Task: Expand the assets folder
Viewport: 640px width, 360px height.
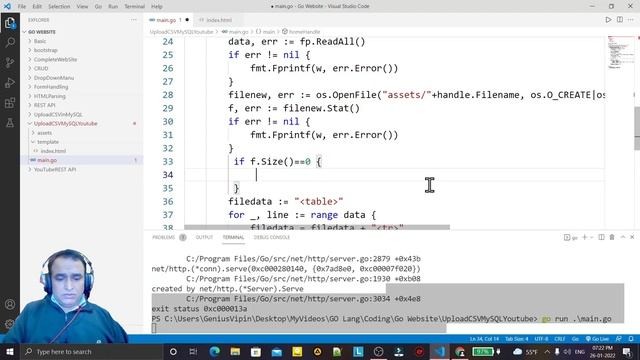Action: click(x=44, y=133)
